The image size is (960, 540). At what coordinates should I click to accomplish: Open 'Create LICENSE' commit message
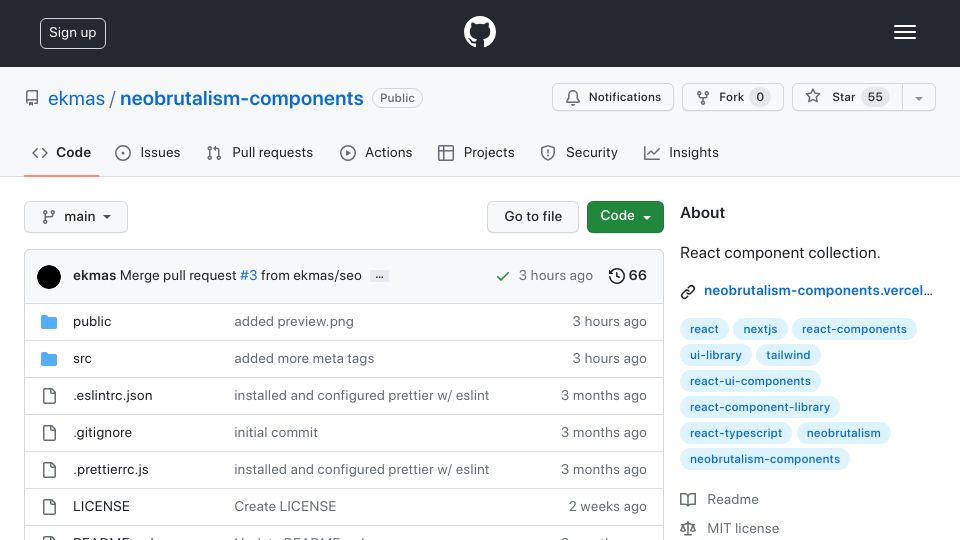[285, 507]
